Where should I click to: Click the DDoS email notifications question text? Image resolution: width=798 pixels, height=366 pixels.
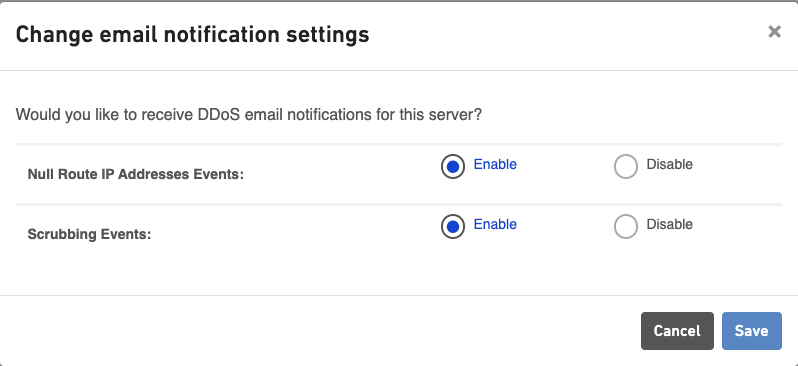click(x=248, y=115)
